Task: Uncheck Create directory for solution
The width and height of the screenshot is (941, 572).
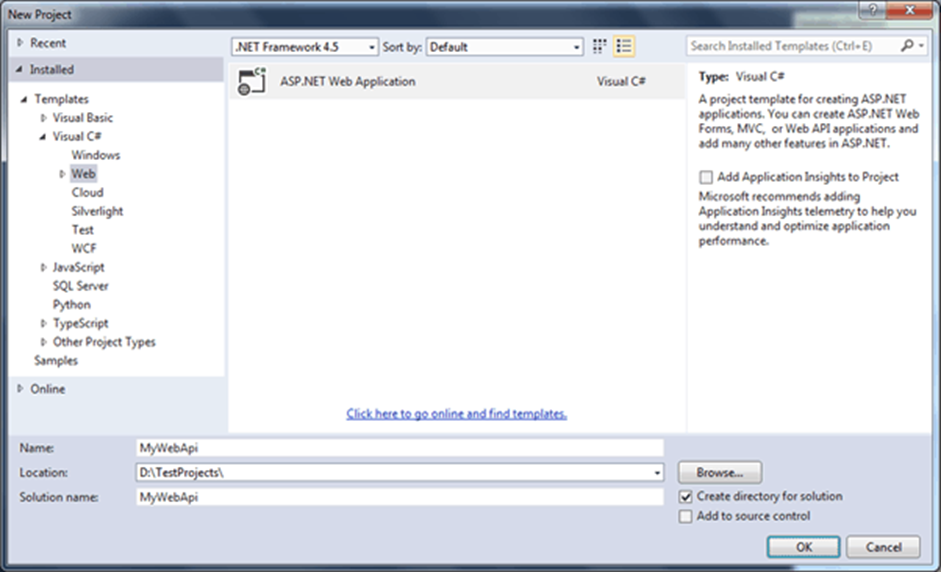Action: coord(685,497)
